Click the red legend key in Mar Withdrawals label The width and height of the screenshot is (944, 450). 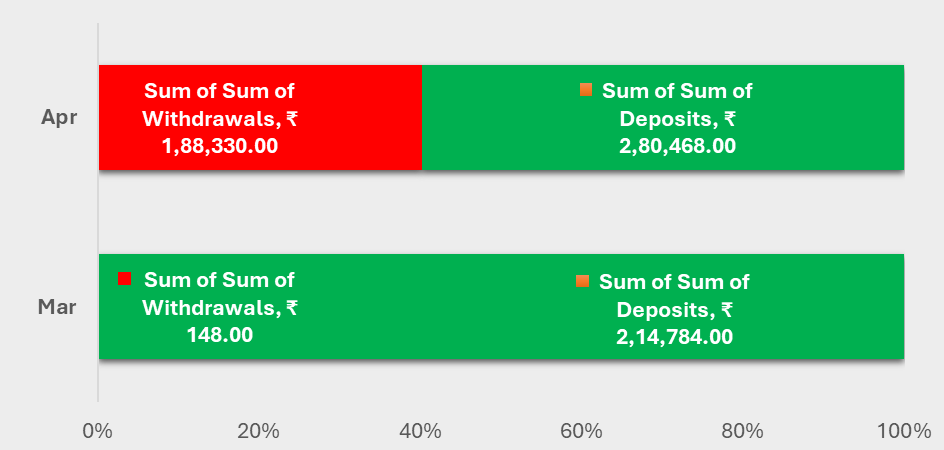125,278
